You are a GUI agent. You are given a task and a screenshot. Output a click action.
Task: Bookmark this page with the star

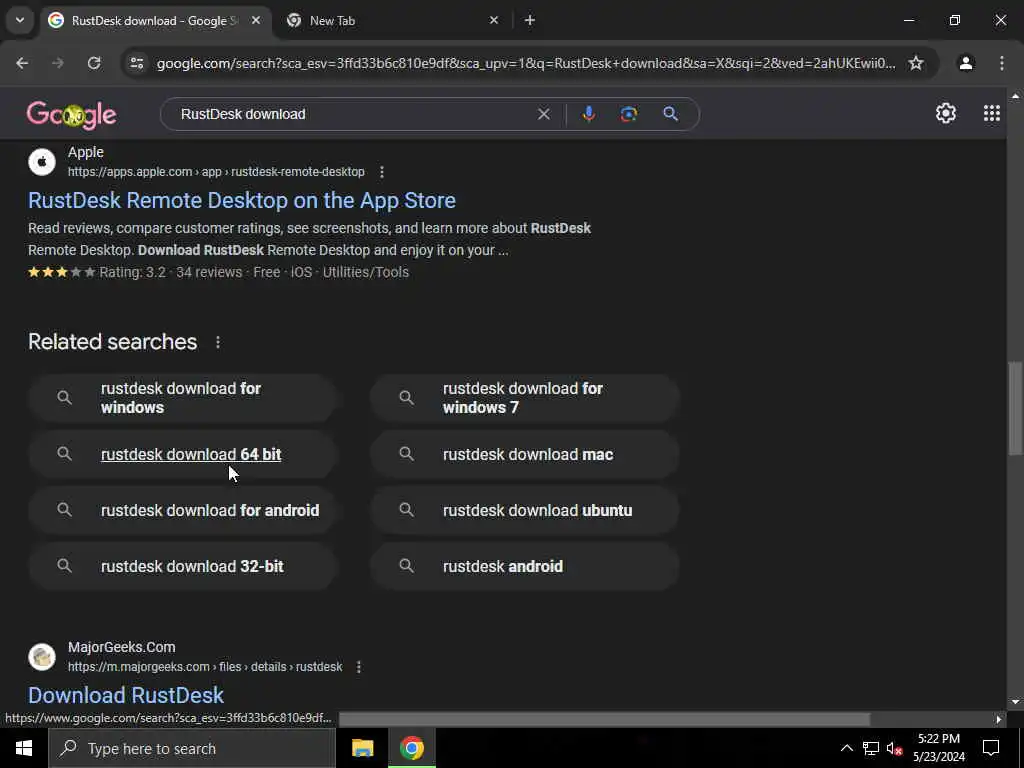coord(916,63)
